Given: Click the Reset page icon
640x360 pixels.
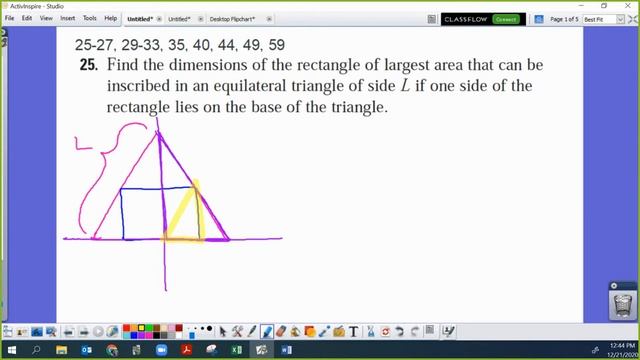Looking at the screenshot, I should click(385, 331).
